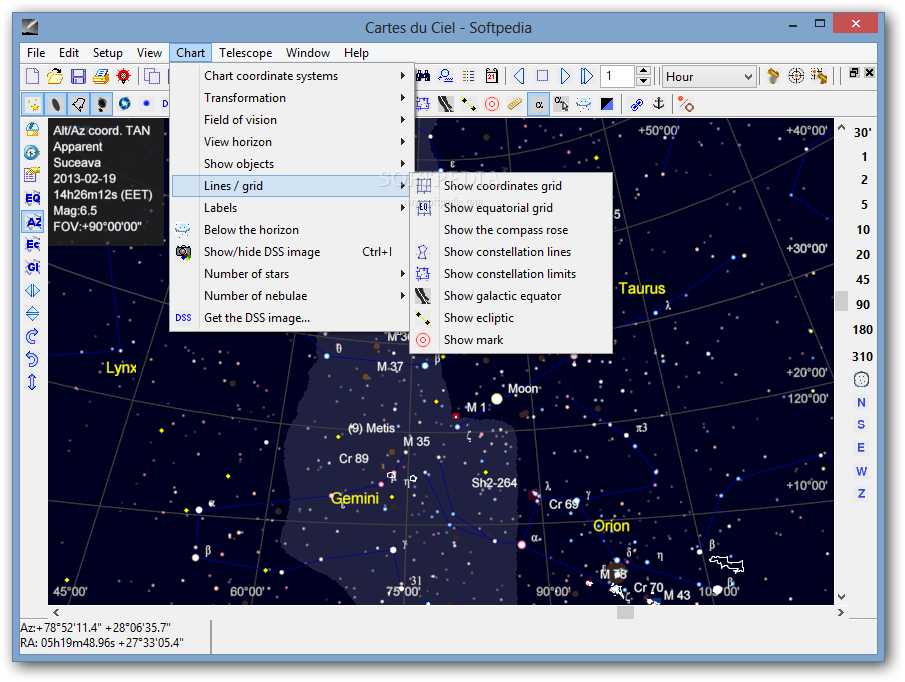Click the chain link icon in the toolbar
Screen dimensions: 905x682
pos(637,104)
